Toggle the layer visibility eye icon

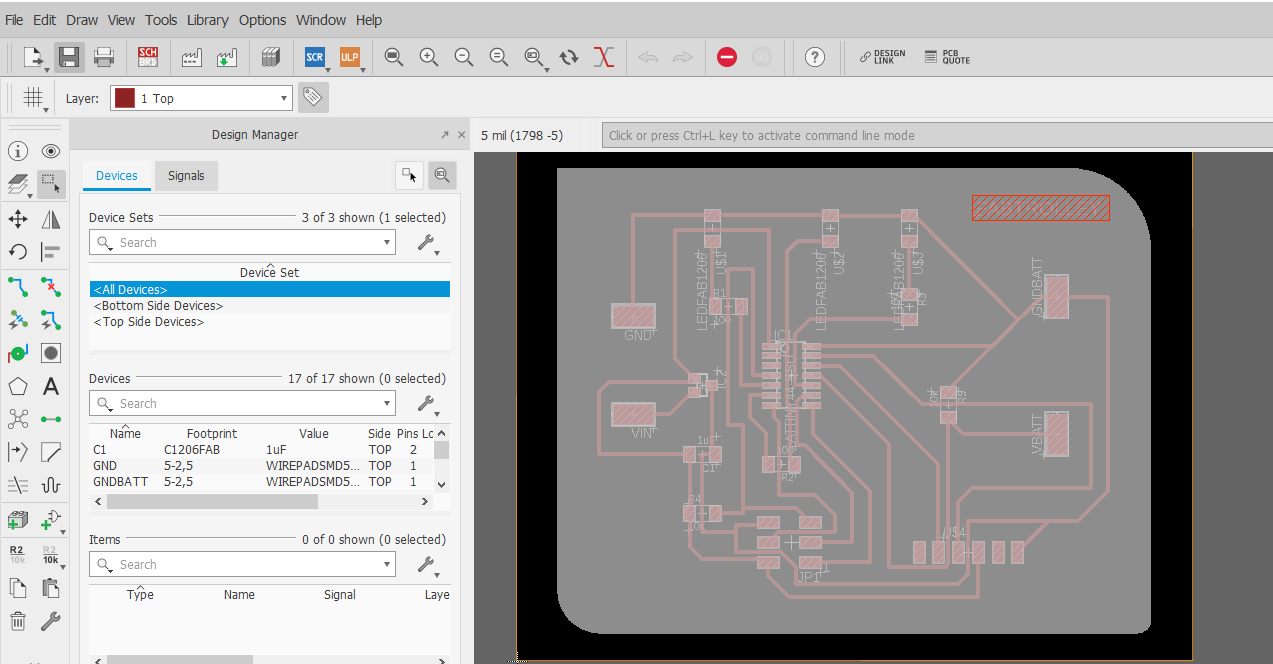pyautogui.click(x=51, y=151)
